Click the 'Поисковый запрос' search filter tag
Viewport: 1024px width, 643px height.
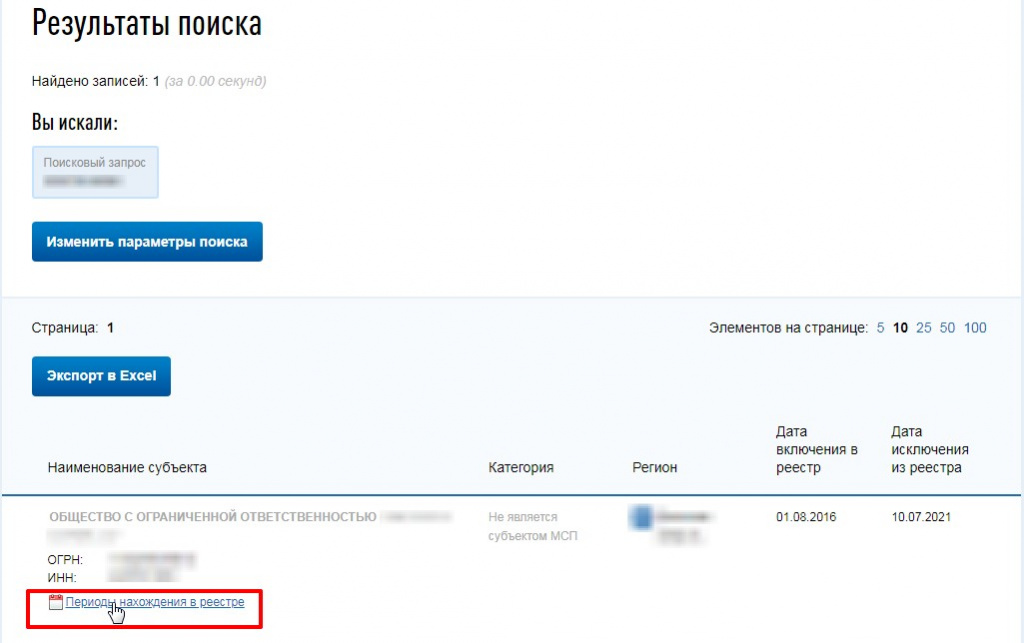[95, 172]
